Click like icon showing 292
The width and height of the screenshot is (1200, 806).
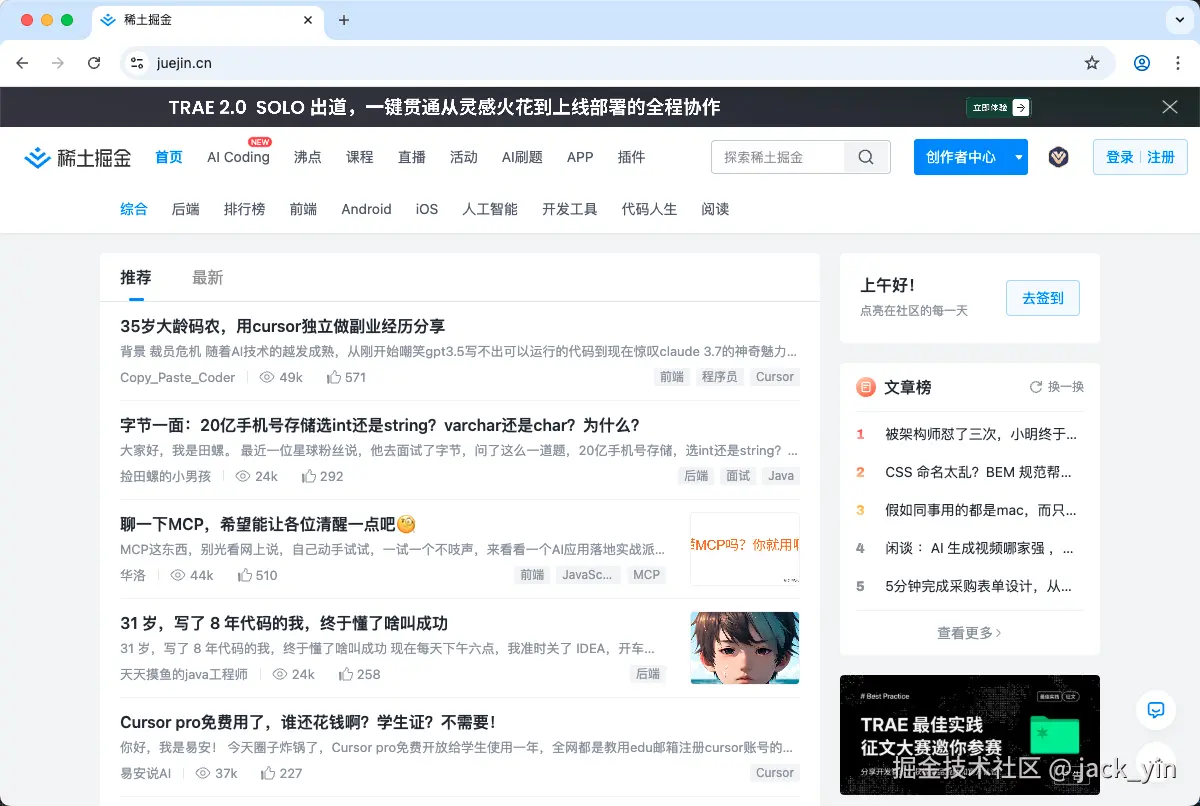(309, 476)
